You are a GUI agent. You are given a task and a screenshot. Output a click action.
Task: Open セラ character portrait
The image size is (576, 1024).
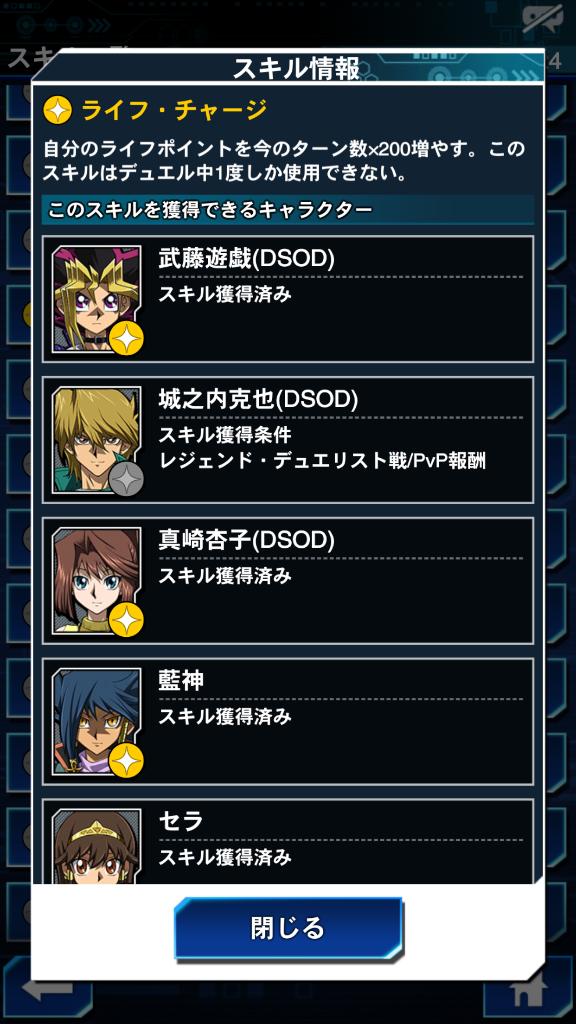pos(97,846)
